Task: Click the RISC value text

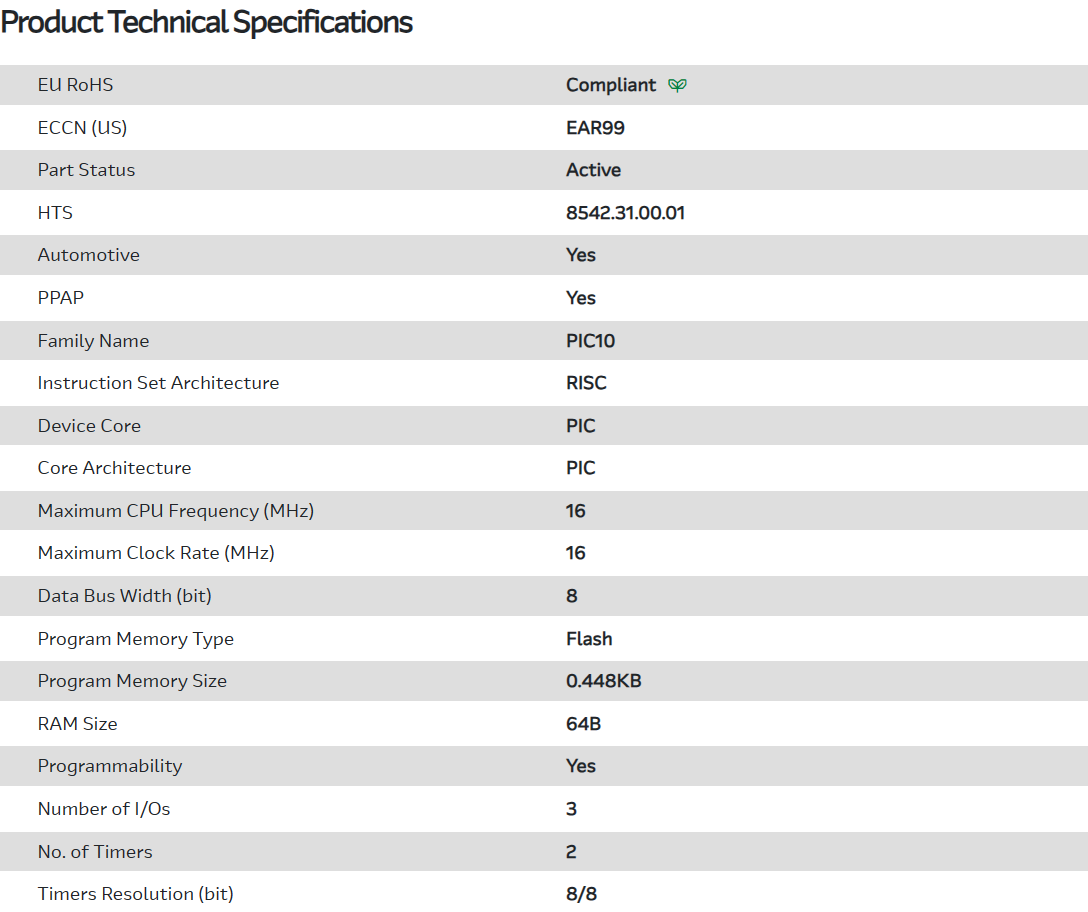Action: [586, 383]
